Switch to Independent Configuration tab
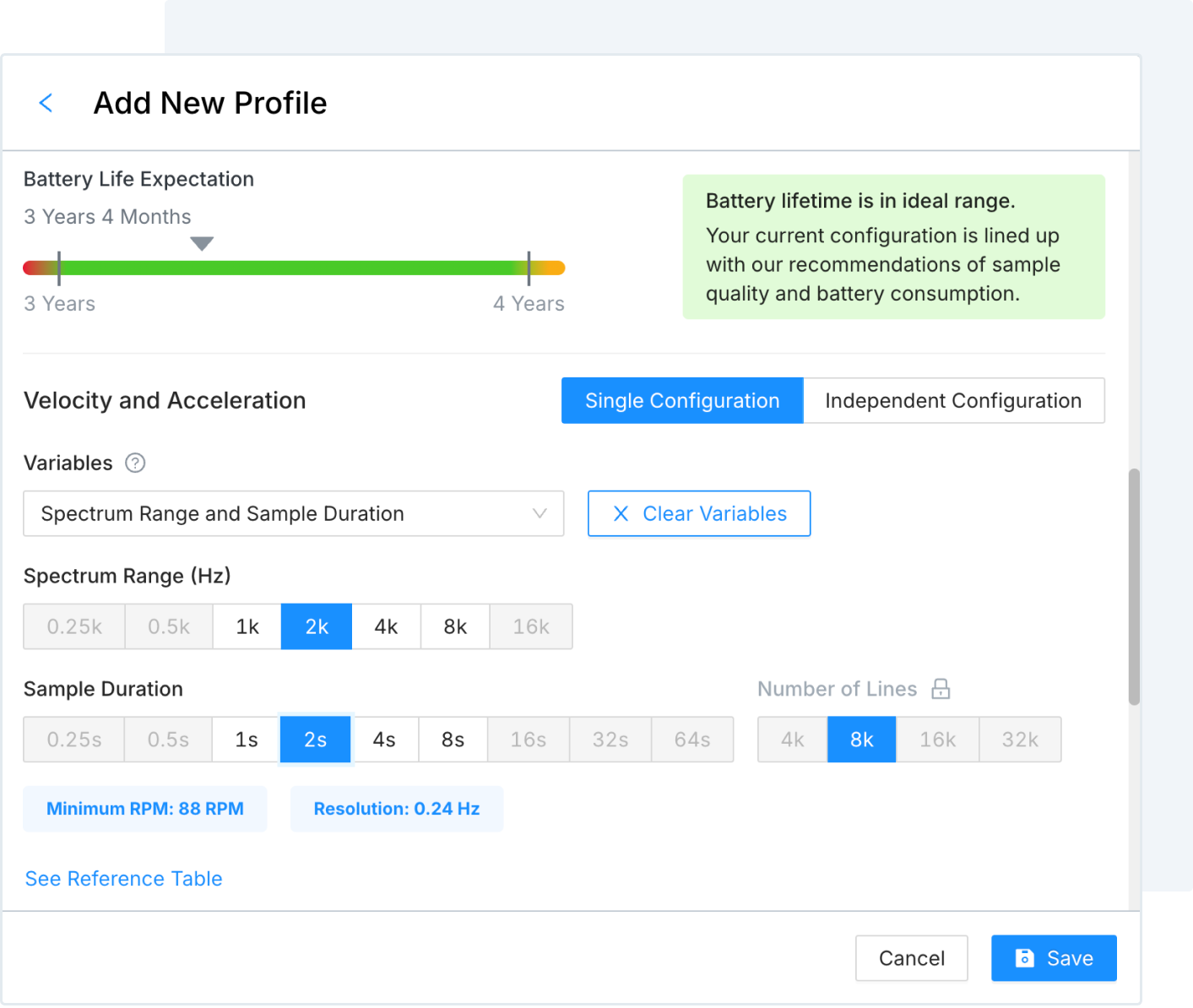 coord(952,400)
